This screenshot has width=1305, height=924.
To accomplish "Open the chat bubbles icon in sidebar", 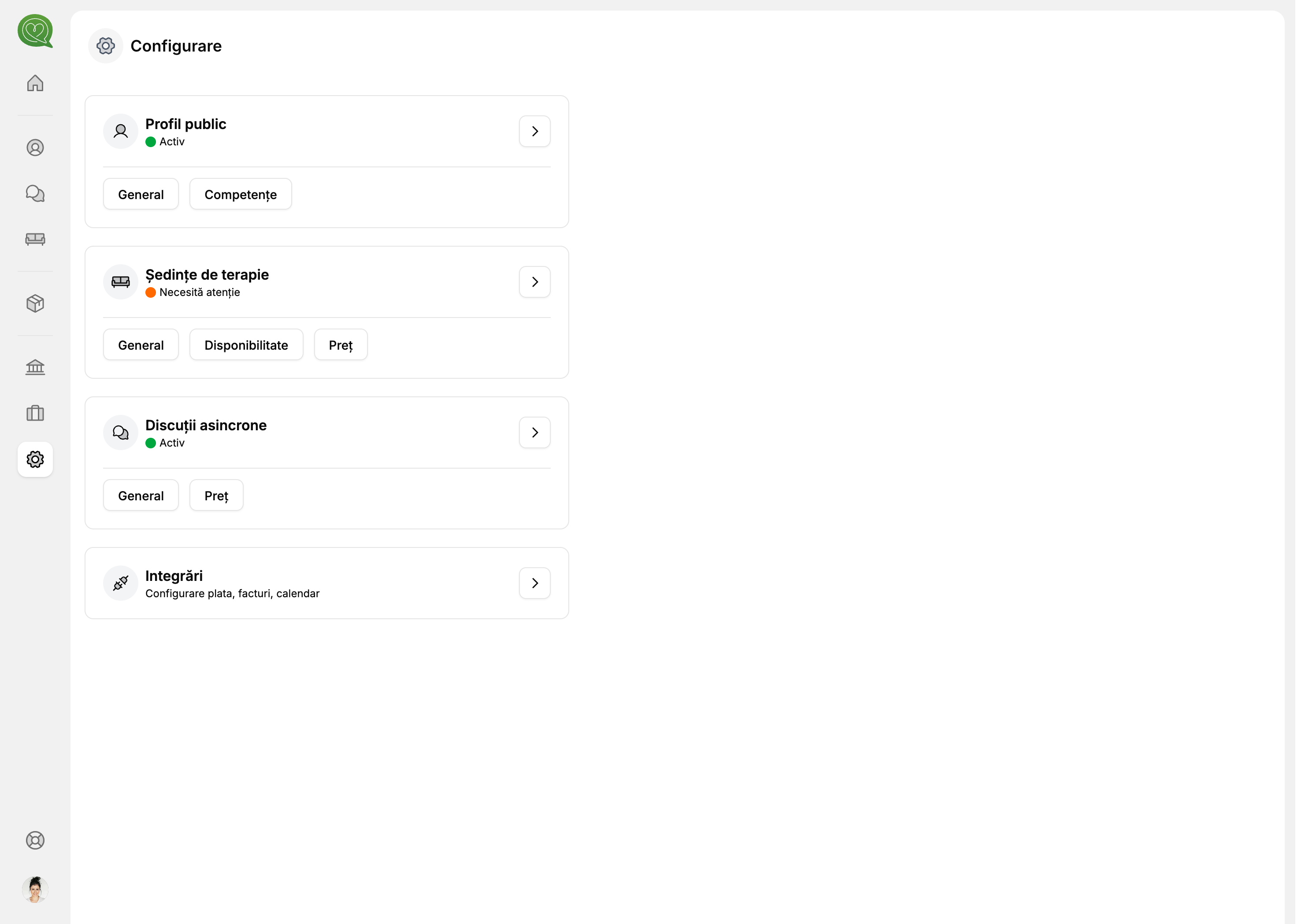I will point(35,193).
